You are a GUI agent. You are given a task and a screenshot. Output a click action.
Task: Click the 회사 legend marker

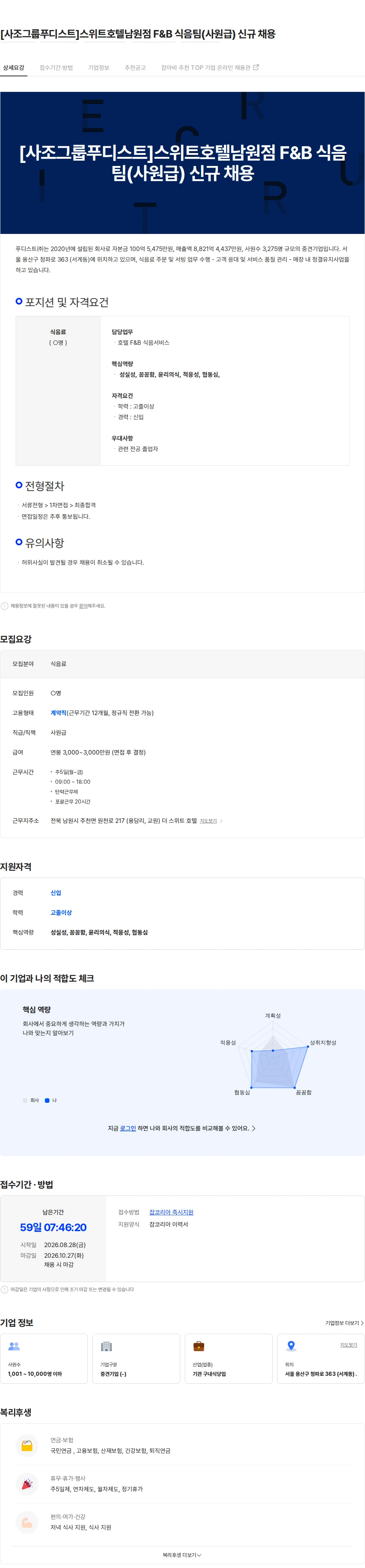(25, 1100)
